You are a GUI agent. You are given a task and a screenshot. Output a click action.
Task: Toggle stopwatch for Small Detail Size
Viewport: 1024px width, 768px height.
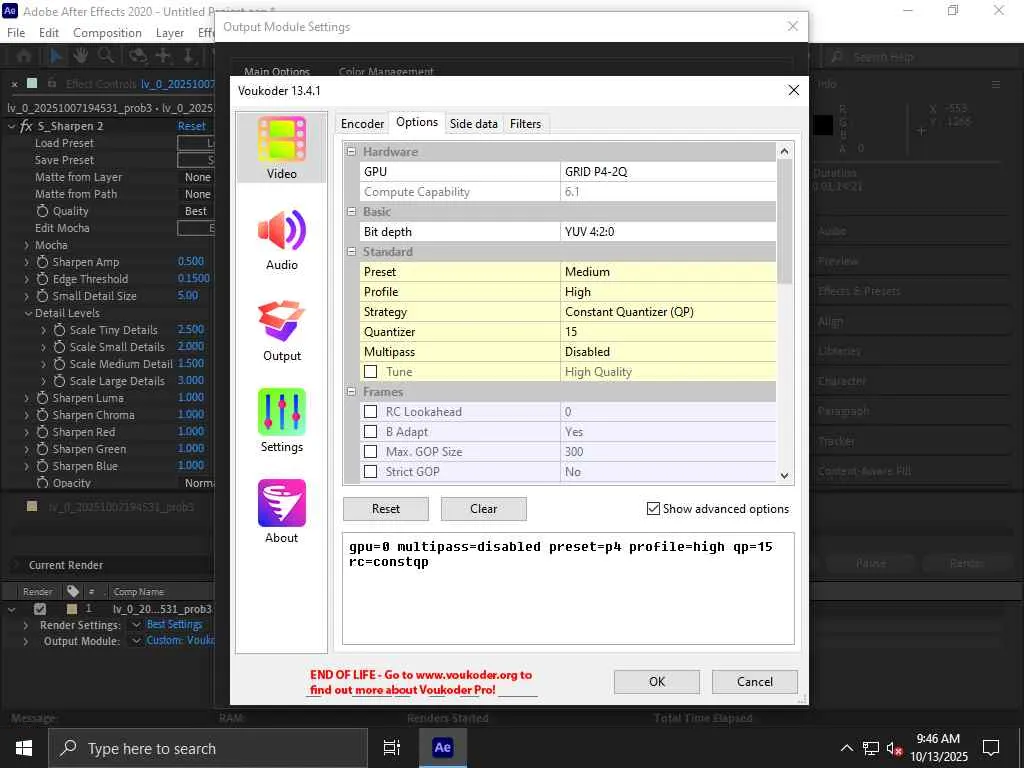coord(42,296)
